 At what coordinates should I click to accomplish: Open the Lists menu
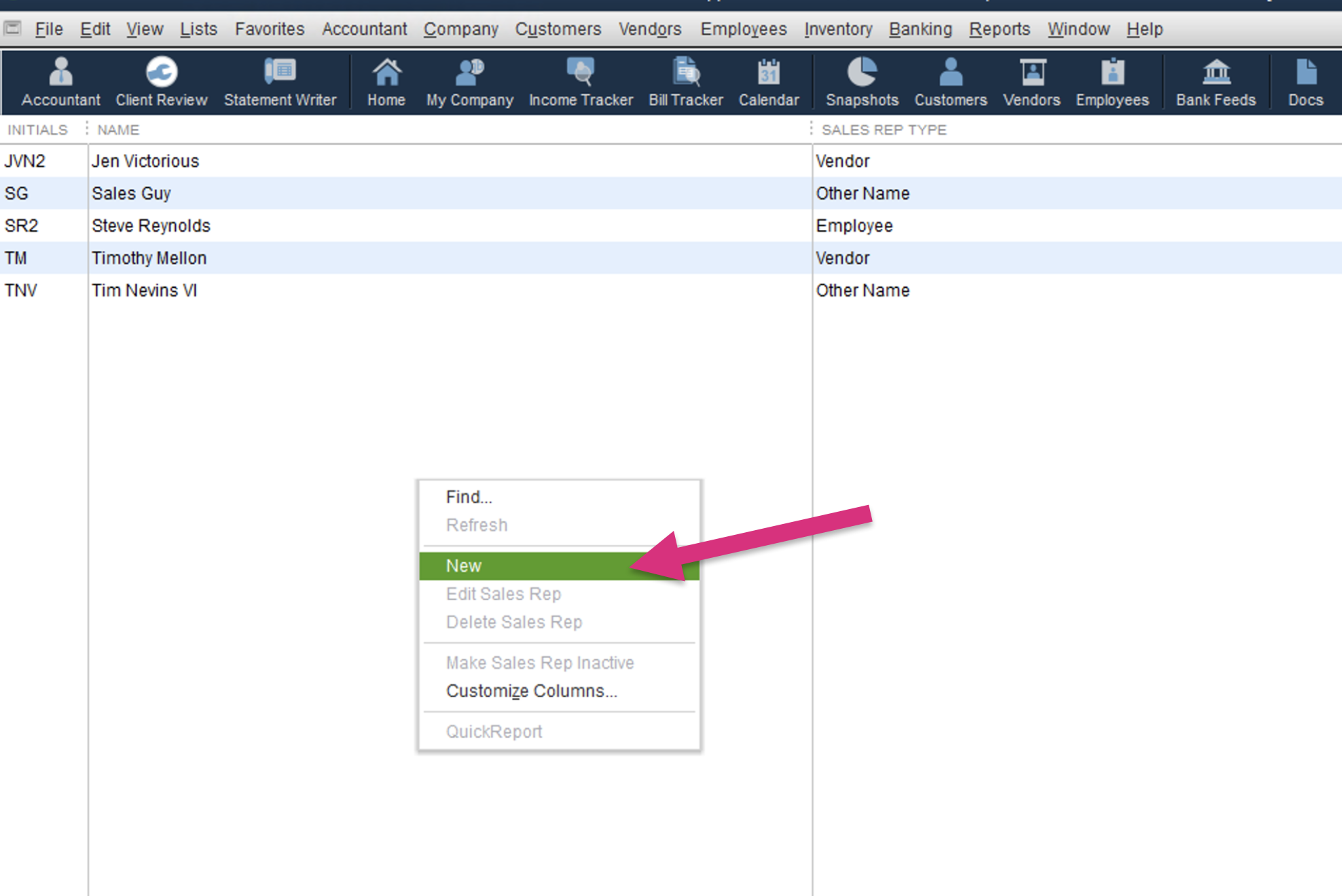click(x=198, y=29)
